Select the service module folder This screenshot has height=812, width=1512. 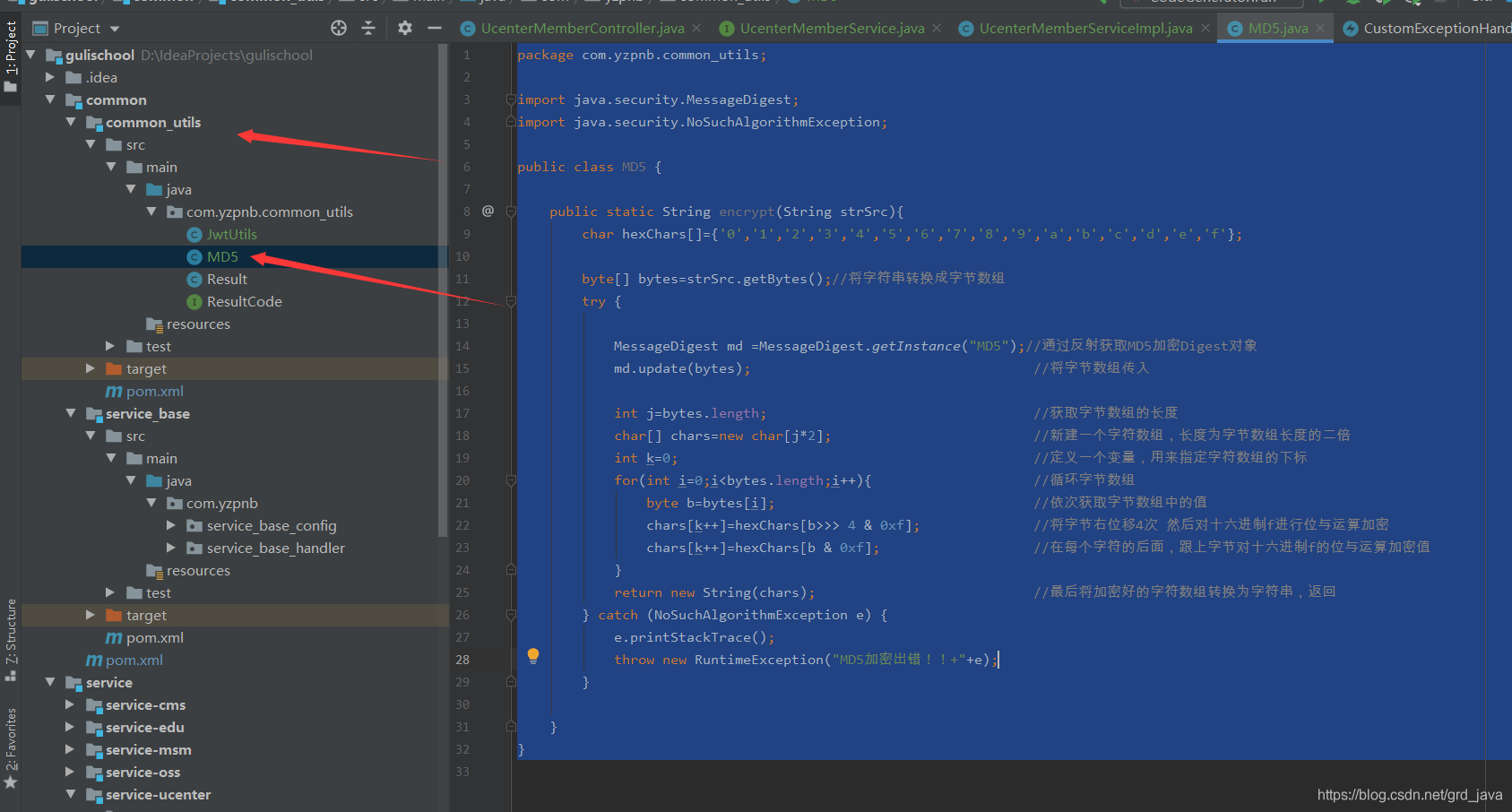tap(108, 682)
